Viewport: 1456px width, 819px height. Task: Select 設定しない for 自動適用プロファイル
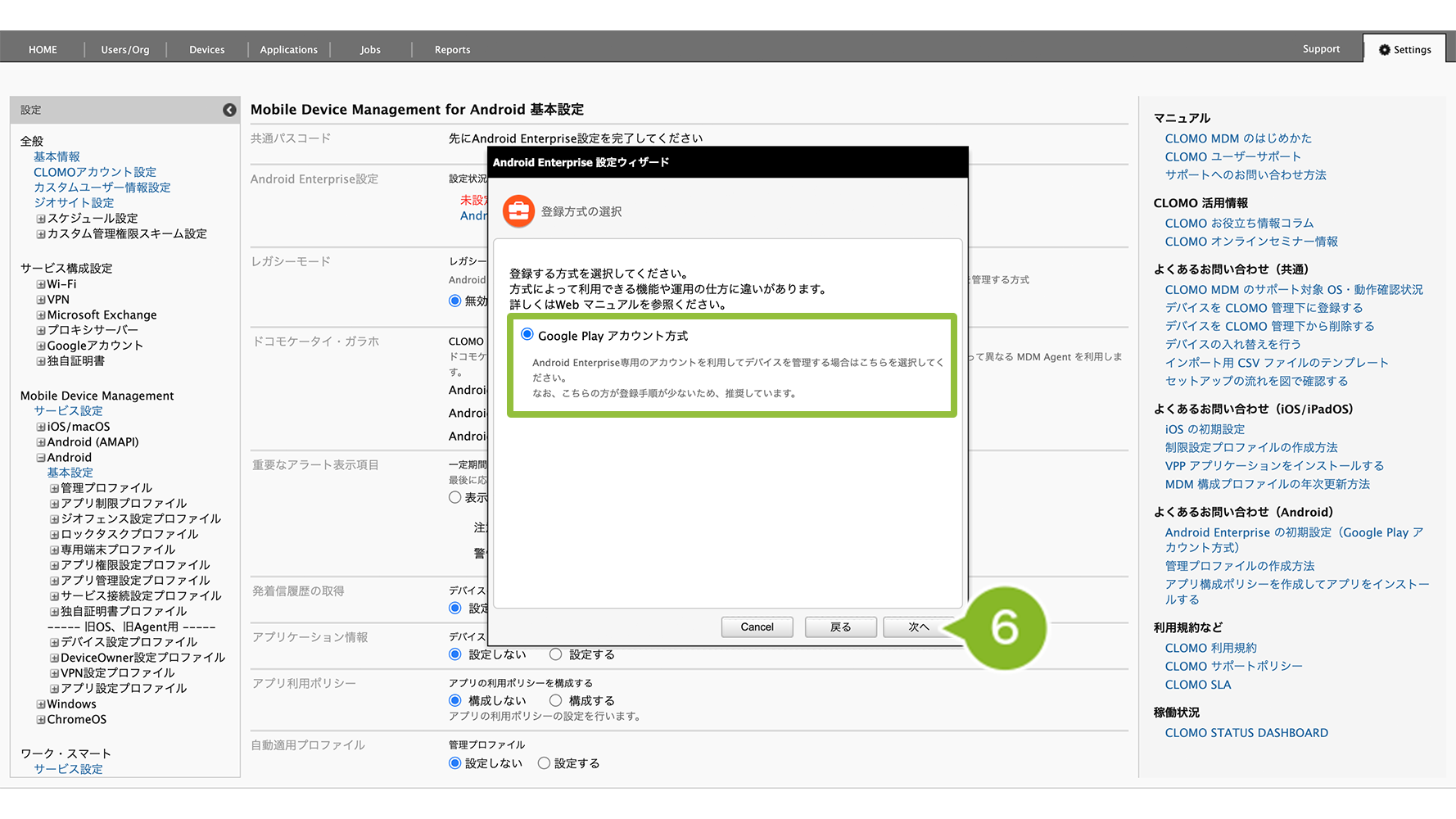coord(455,762)
